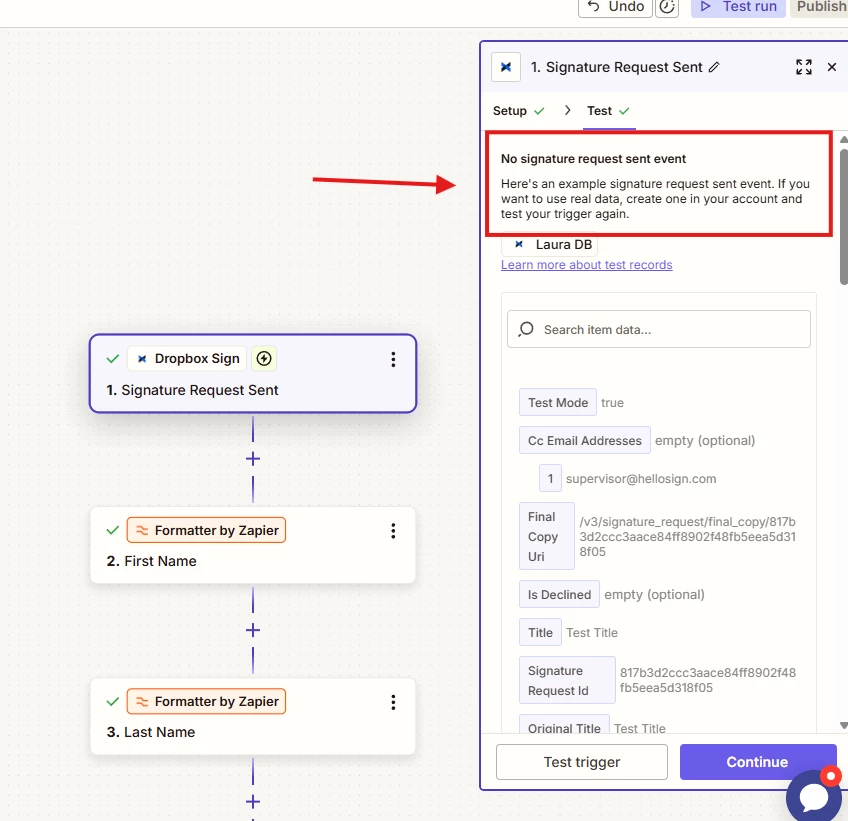Click Formatter by Zapier badge on step 3
Screen dimensions: 848x821
point(206,701)
